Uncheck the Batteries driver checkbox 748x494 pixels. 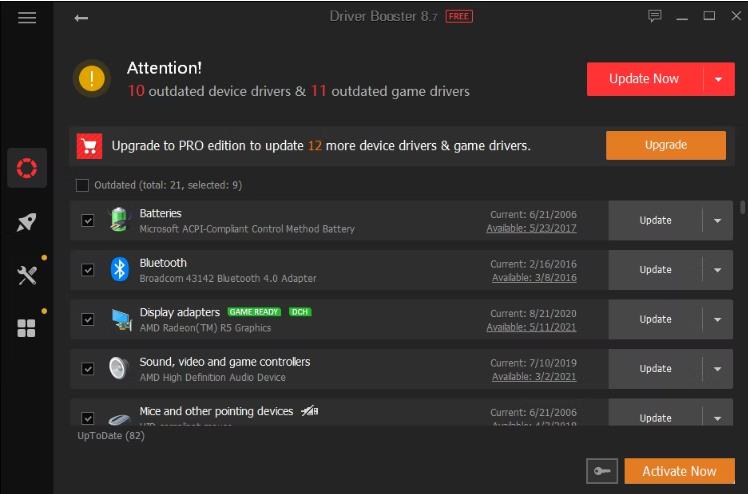(x=88, y=220)
